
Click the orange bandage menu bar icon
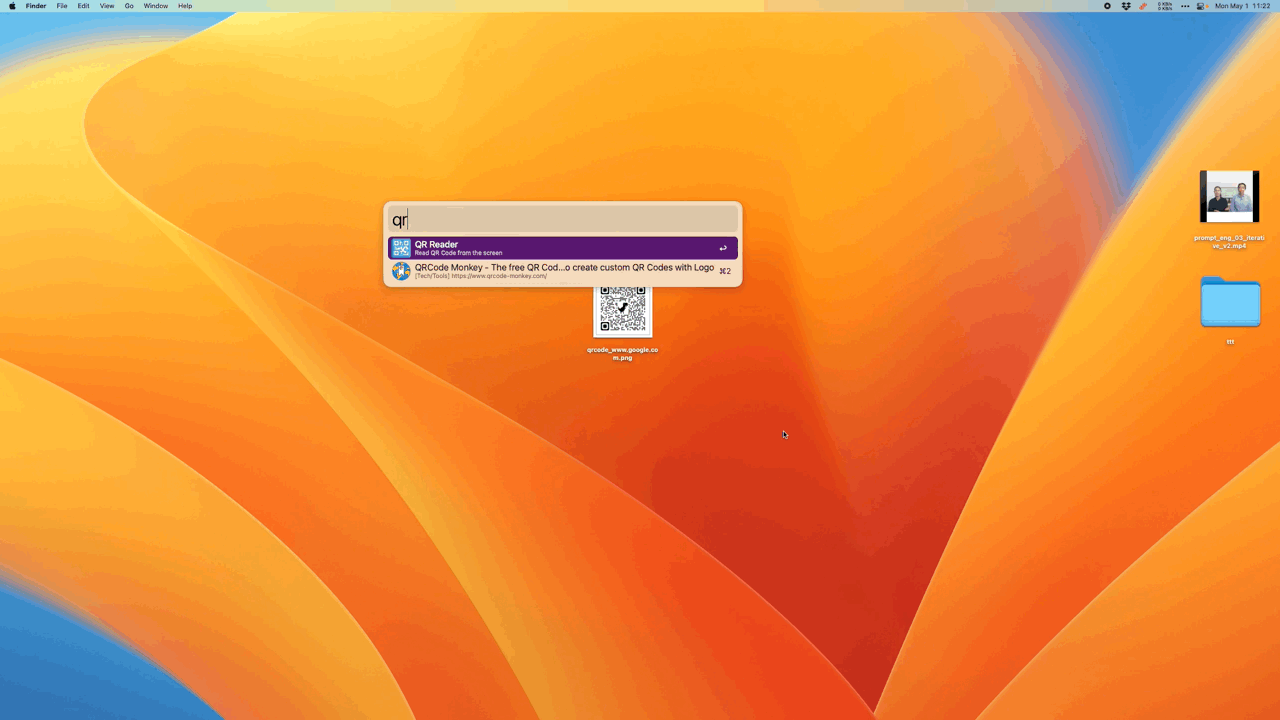pyautogui.click(x=1143, y=6)
